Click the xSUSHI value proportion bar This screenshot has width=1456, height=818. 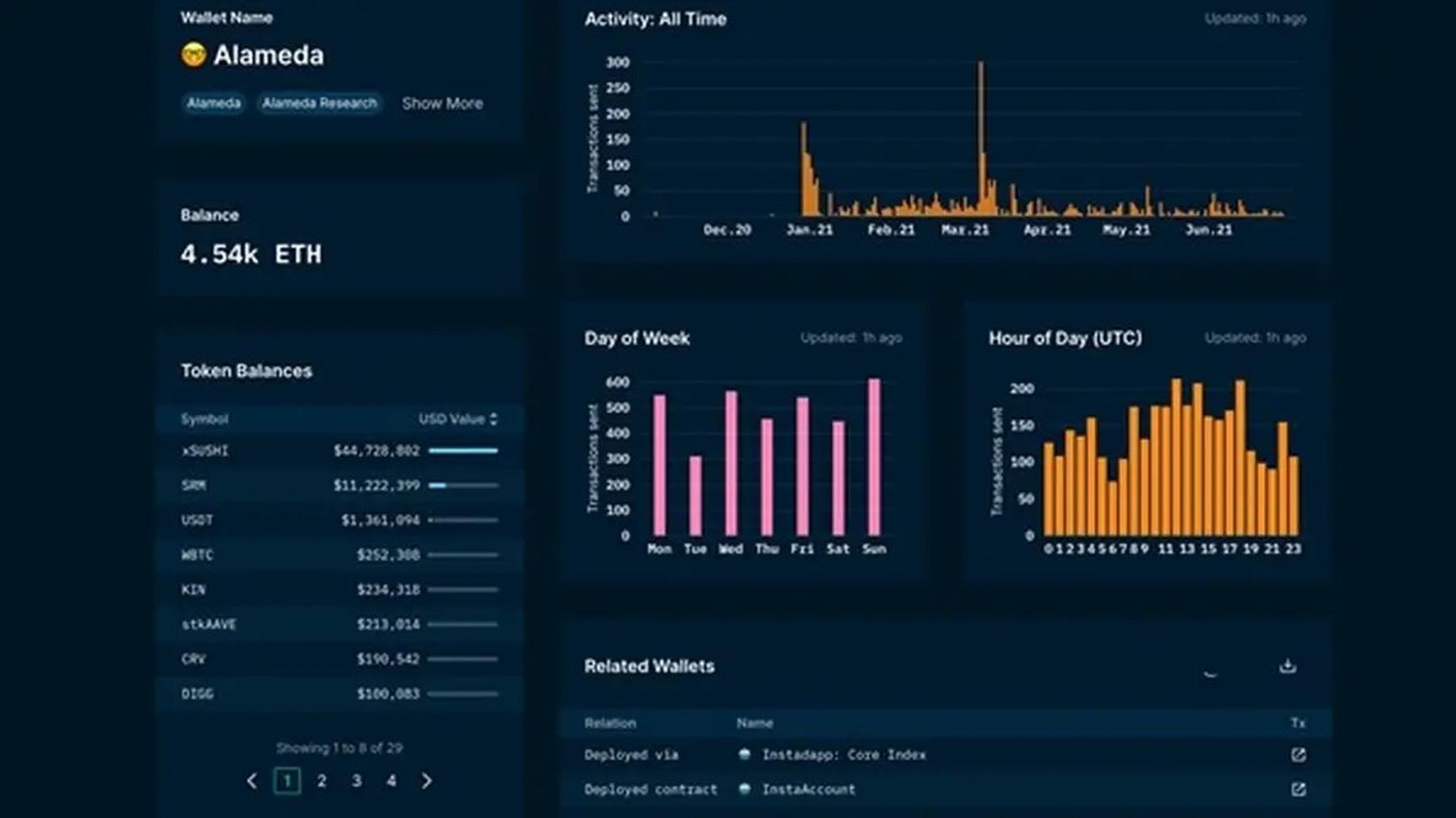click(464, 451)
